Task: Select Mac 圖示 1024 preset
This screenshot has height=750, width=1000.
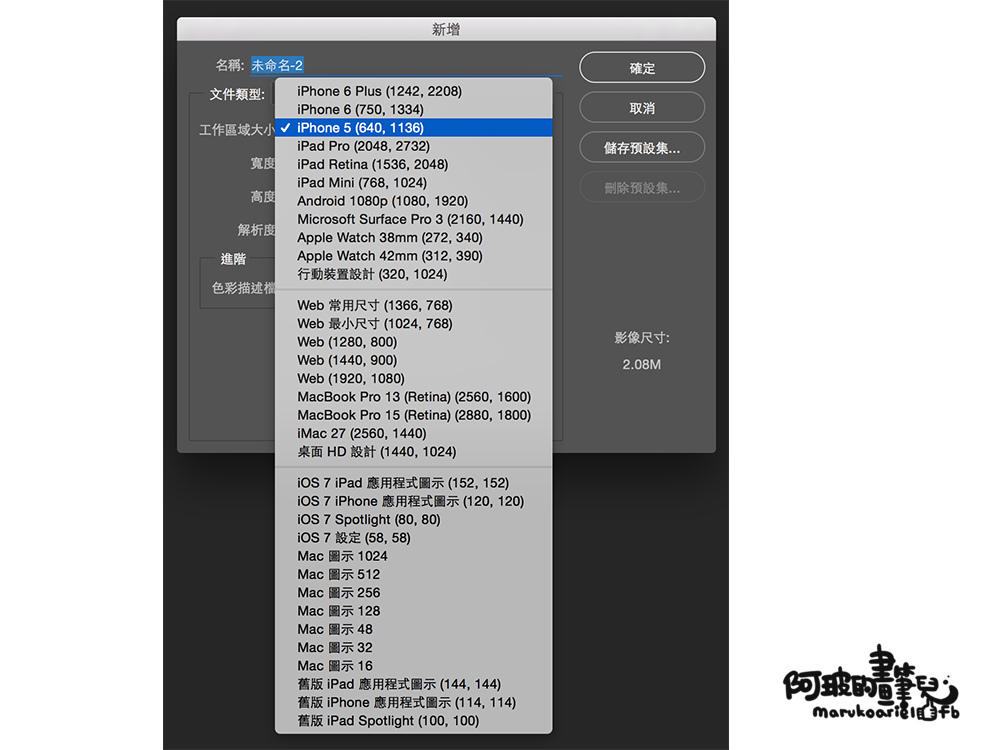Action: click(413, 556)
